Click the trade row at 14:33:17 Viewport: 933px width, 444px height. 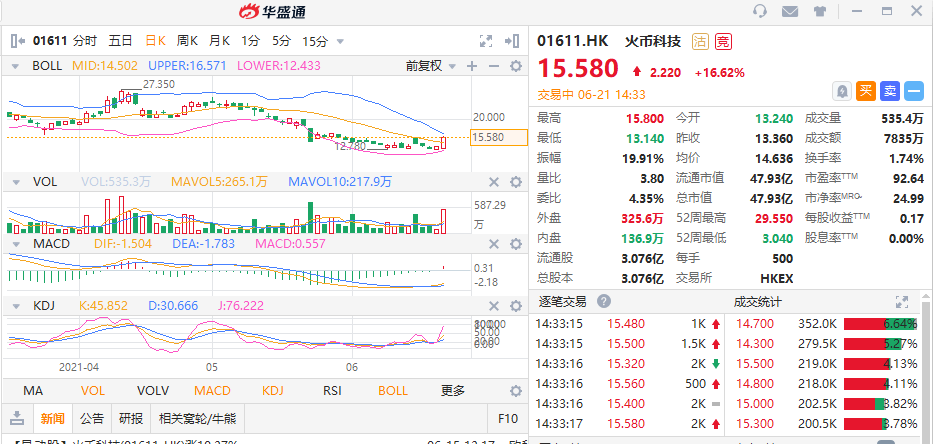pyautogui.click(x=629, y=424)
